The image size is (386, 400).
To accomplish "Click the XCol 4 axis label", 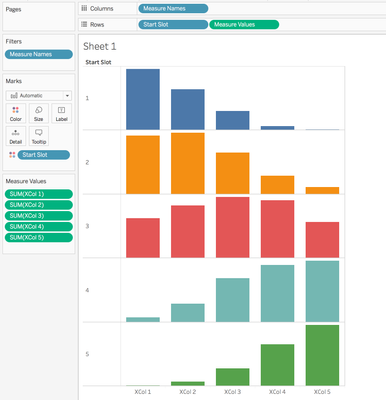I will (x=277, y=392).
